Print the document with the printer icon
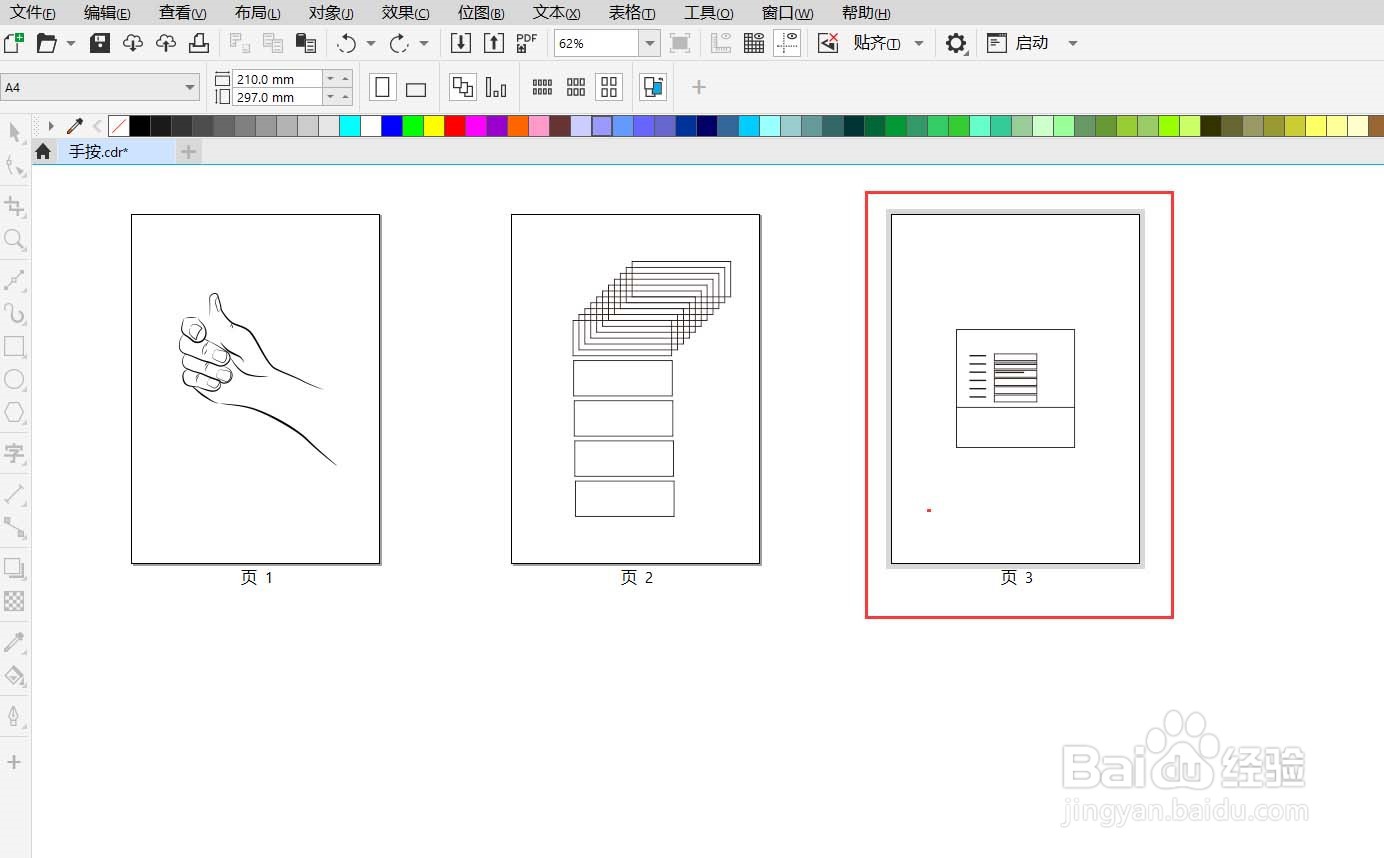Screen dimensions: 1384x858 pyautogui.click(x=199, y=43)
